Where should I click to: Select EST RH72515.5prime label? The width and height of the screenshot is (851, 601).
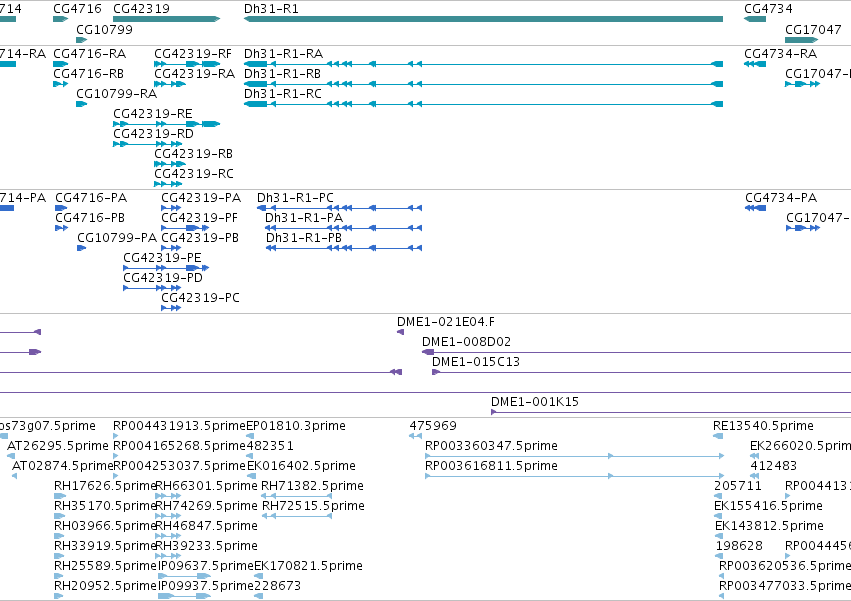click(x=314, y=507)
